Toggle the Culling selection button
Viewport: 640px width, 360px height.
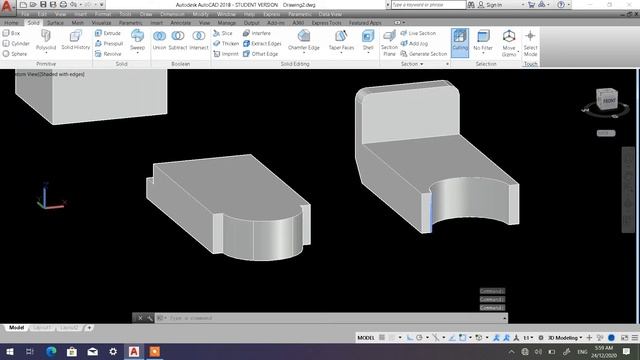click(460, 42)
